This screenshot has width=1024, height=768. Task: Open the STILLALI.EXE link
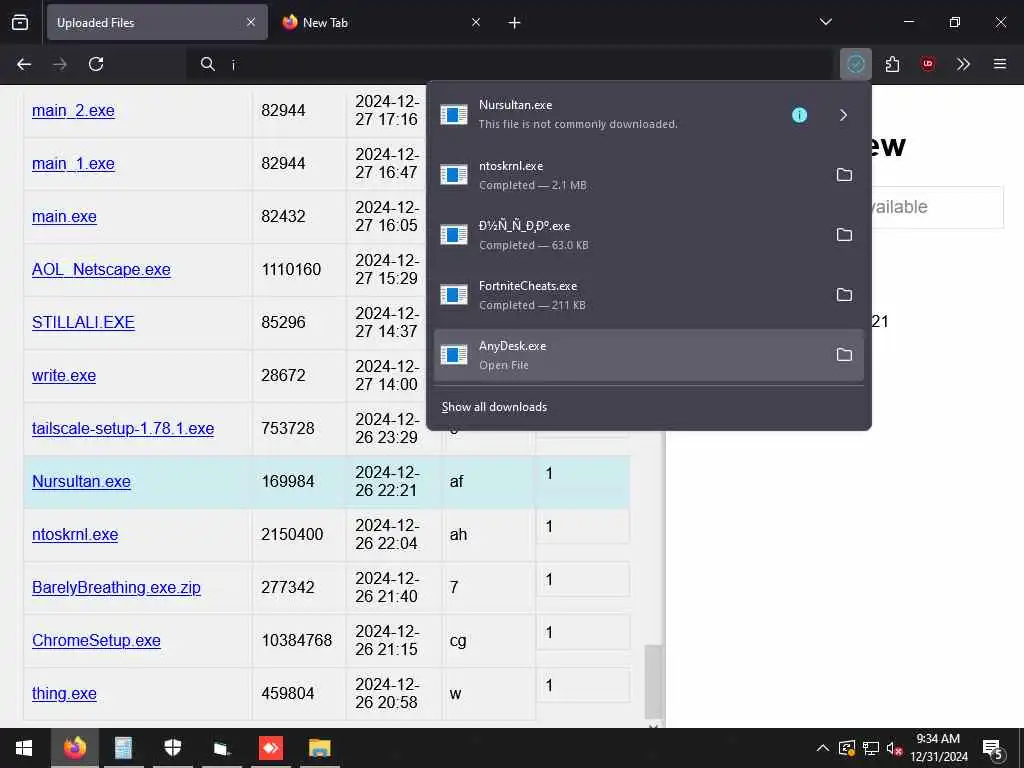click(84, 322)
